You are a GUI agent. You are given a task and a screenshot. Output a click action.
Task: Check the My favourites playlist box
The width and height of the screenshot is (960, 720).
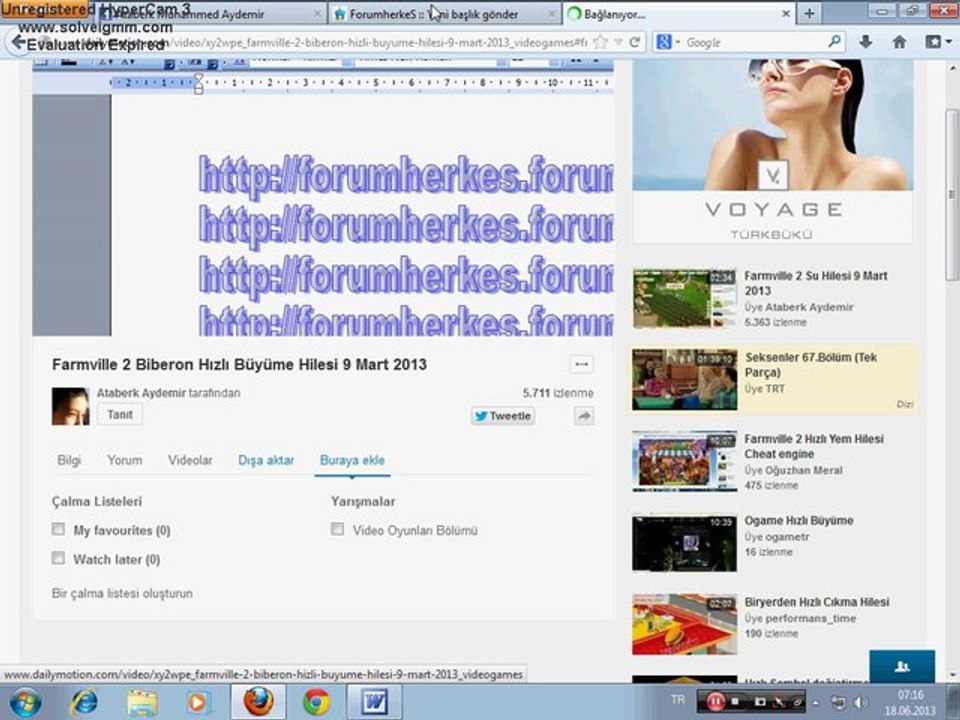[58, 529]
